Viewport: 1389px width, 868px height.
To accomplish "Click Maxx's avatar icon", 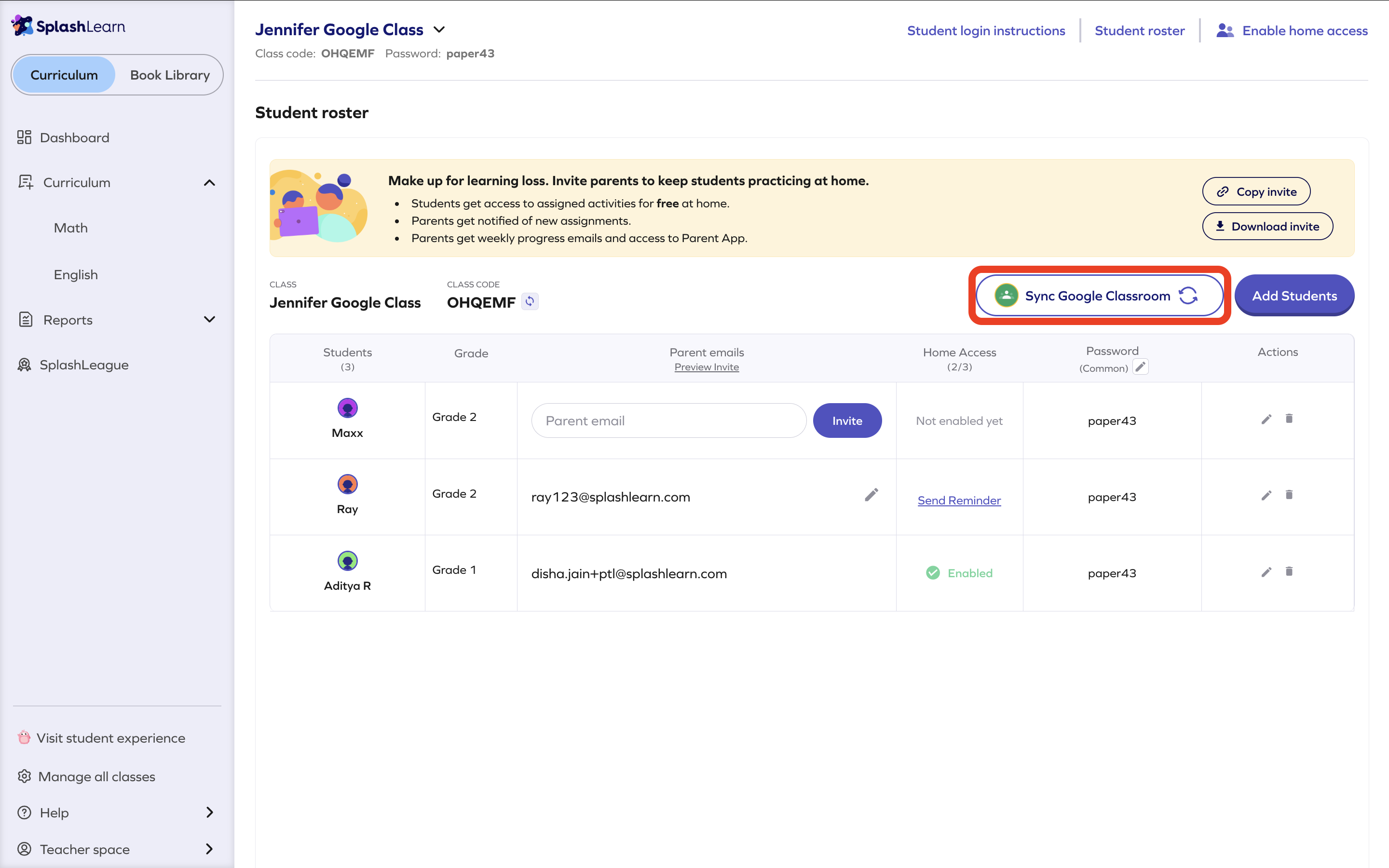I will point(347,408).
